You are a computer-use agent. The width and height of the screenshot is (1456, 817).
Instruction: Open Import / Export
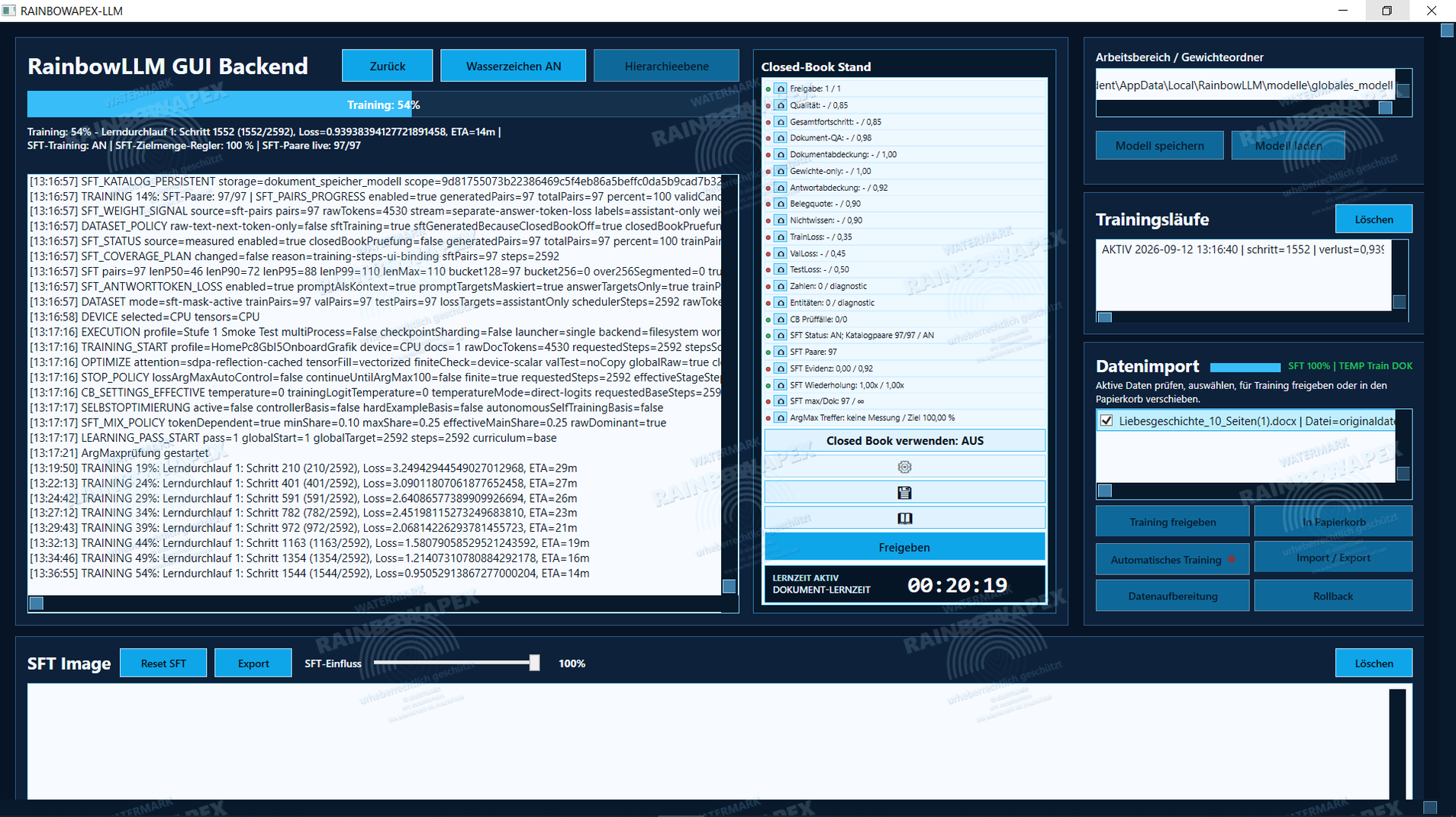[x=1333, y=558]
